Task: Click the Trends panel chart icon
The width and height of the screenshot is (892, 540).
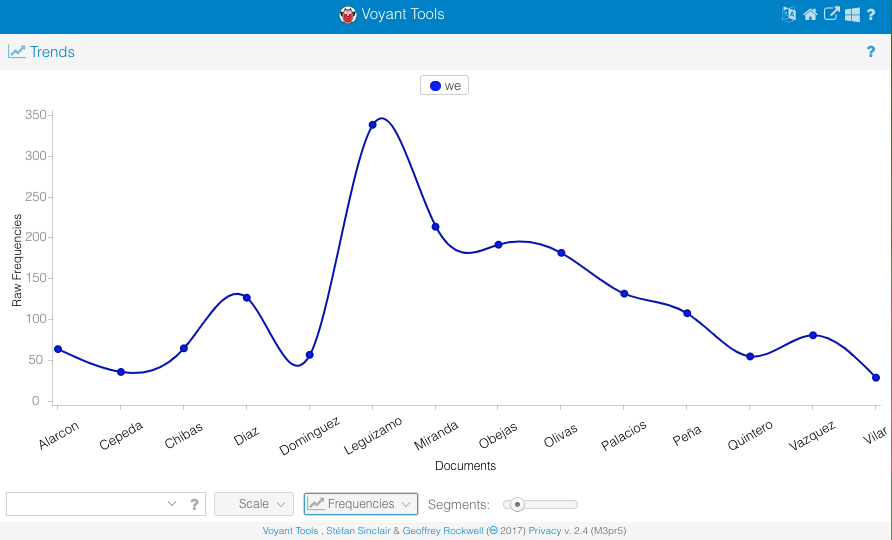Action: coord(16,51)
